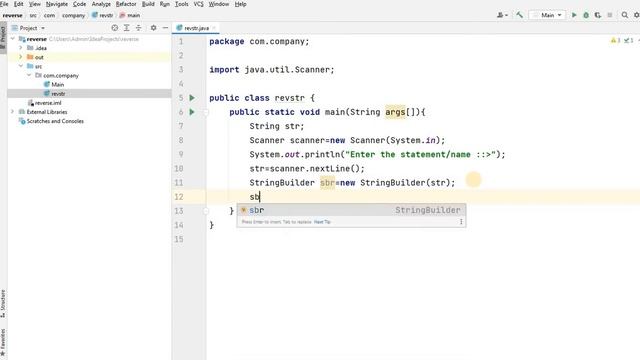Toggle code folding for main method line 6

pos(206,112)
